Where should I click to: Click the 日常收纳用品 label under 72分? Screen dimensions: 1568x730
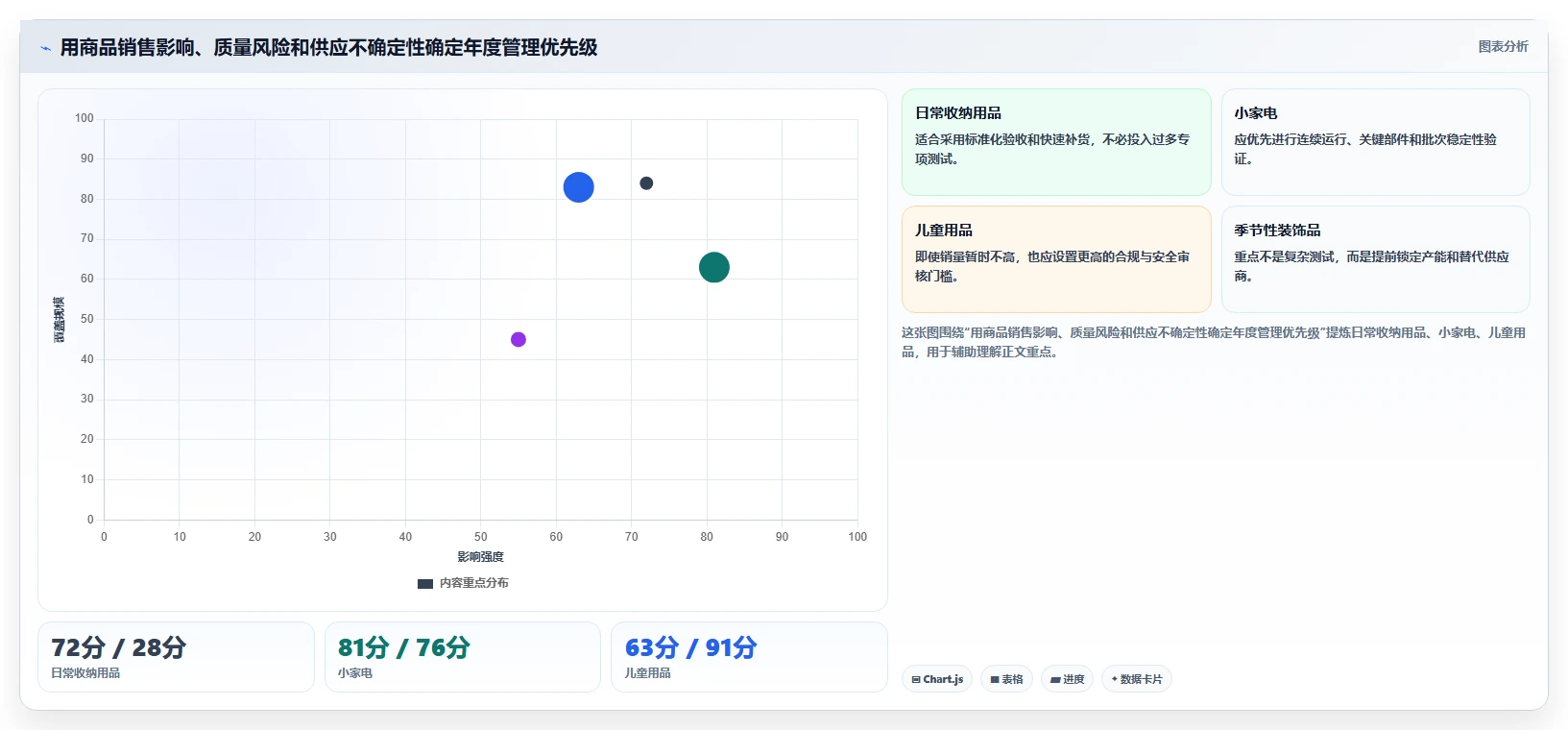tap(85, 673)
